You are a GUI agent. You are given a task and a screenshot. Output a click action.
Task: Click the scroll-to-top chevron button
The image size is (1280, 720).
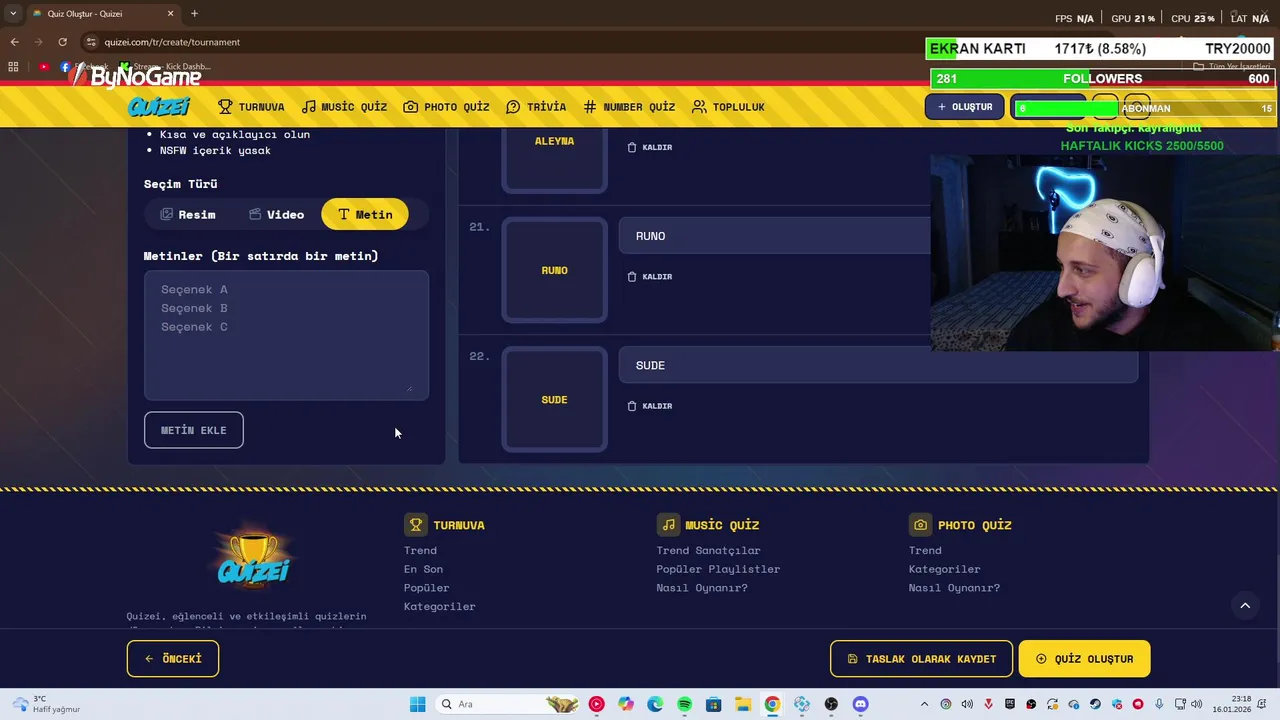[x=1245, y=605]
